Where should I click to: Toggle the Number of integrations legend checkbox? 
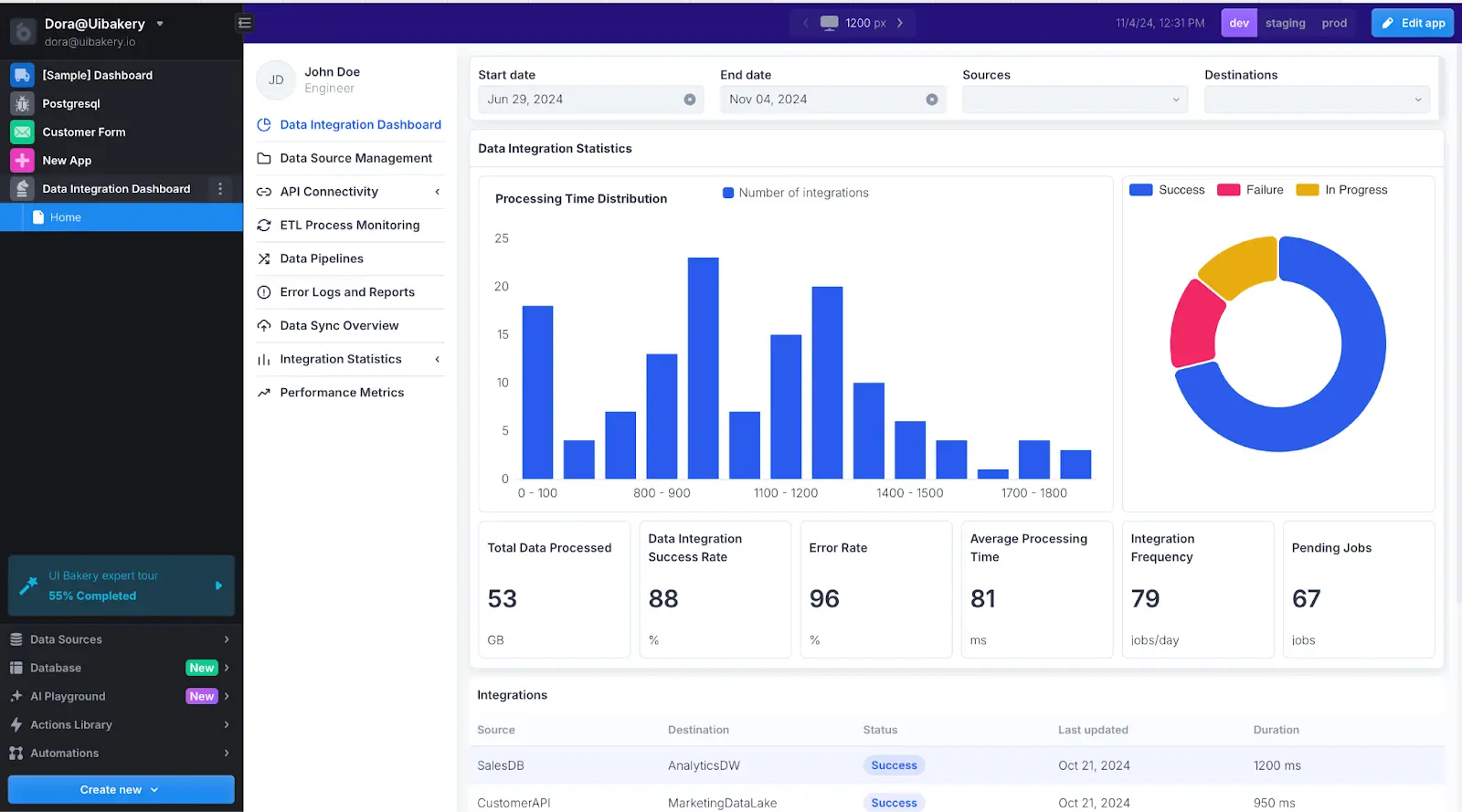tap(728, 193)
